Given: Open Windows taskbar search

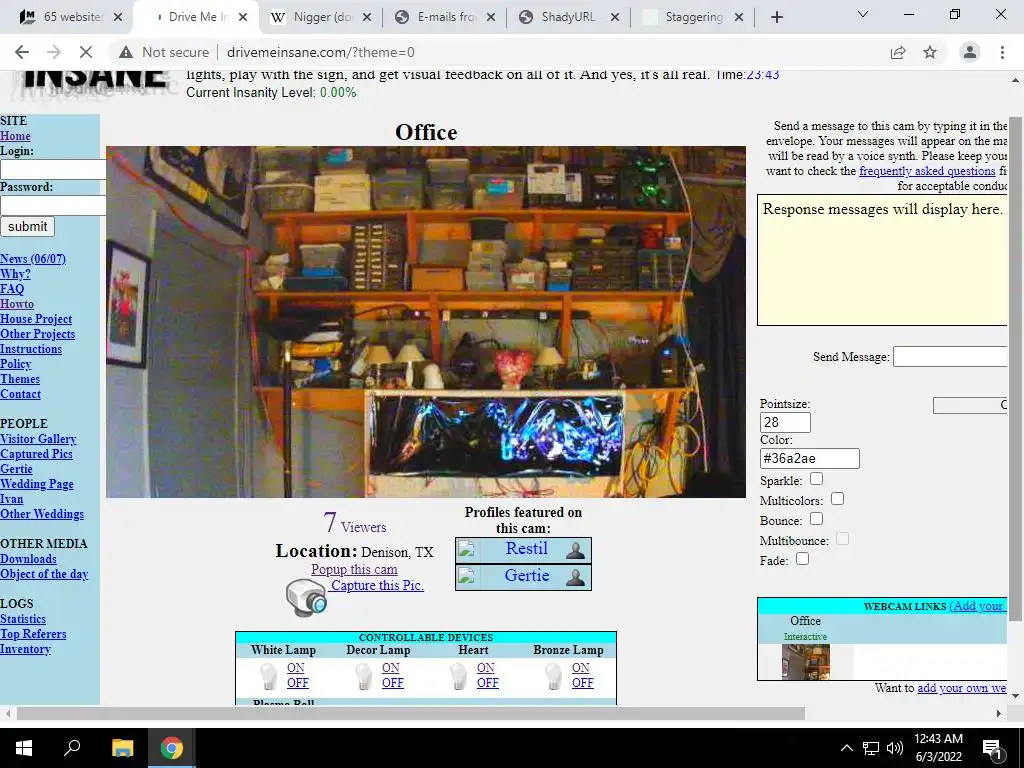Looking at the screenshot, I should click(x=72, y=748).
